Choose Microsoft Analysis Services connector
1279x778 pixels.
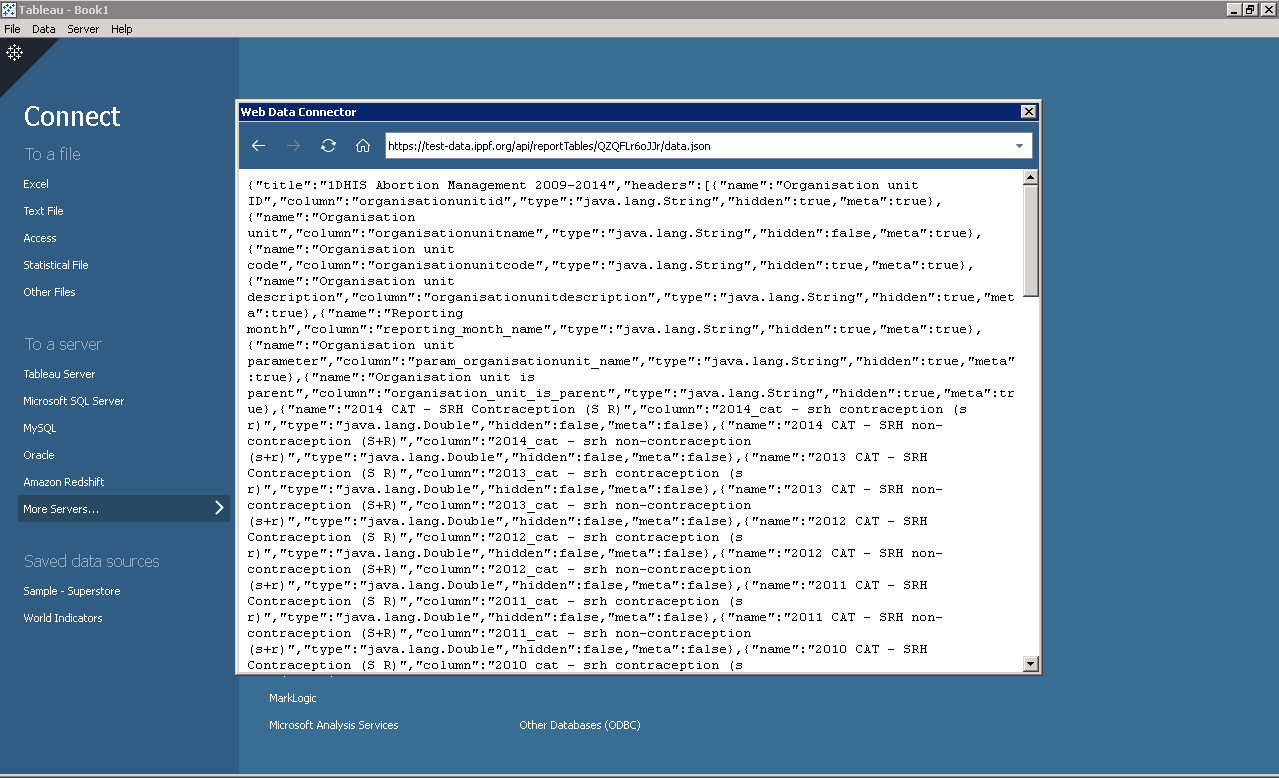(334, 725)
